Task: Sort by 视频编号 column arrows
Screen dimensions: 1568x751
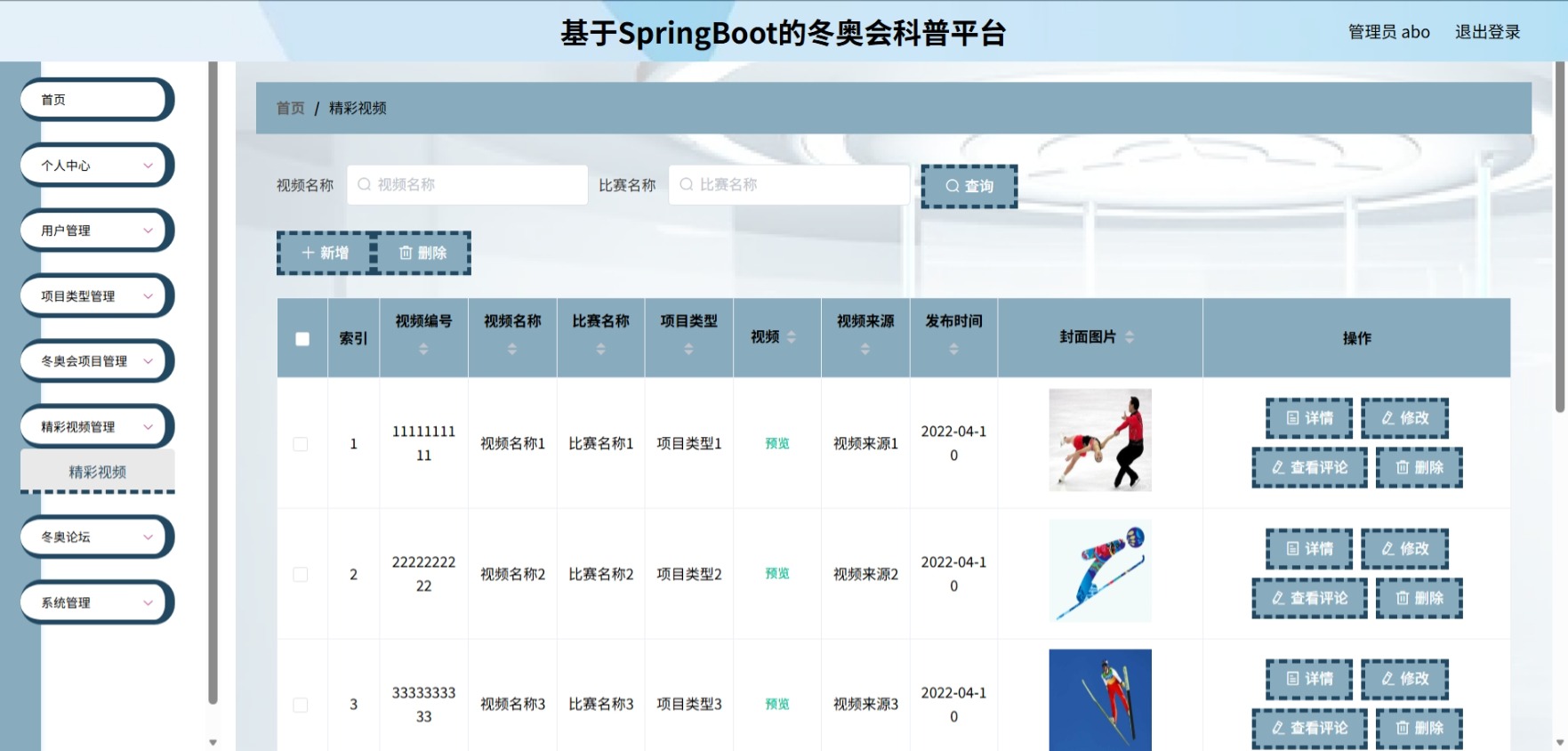Action: click(423, 350)
